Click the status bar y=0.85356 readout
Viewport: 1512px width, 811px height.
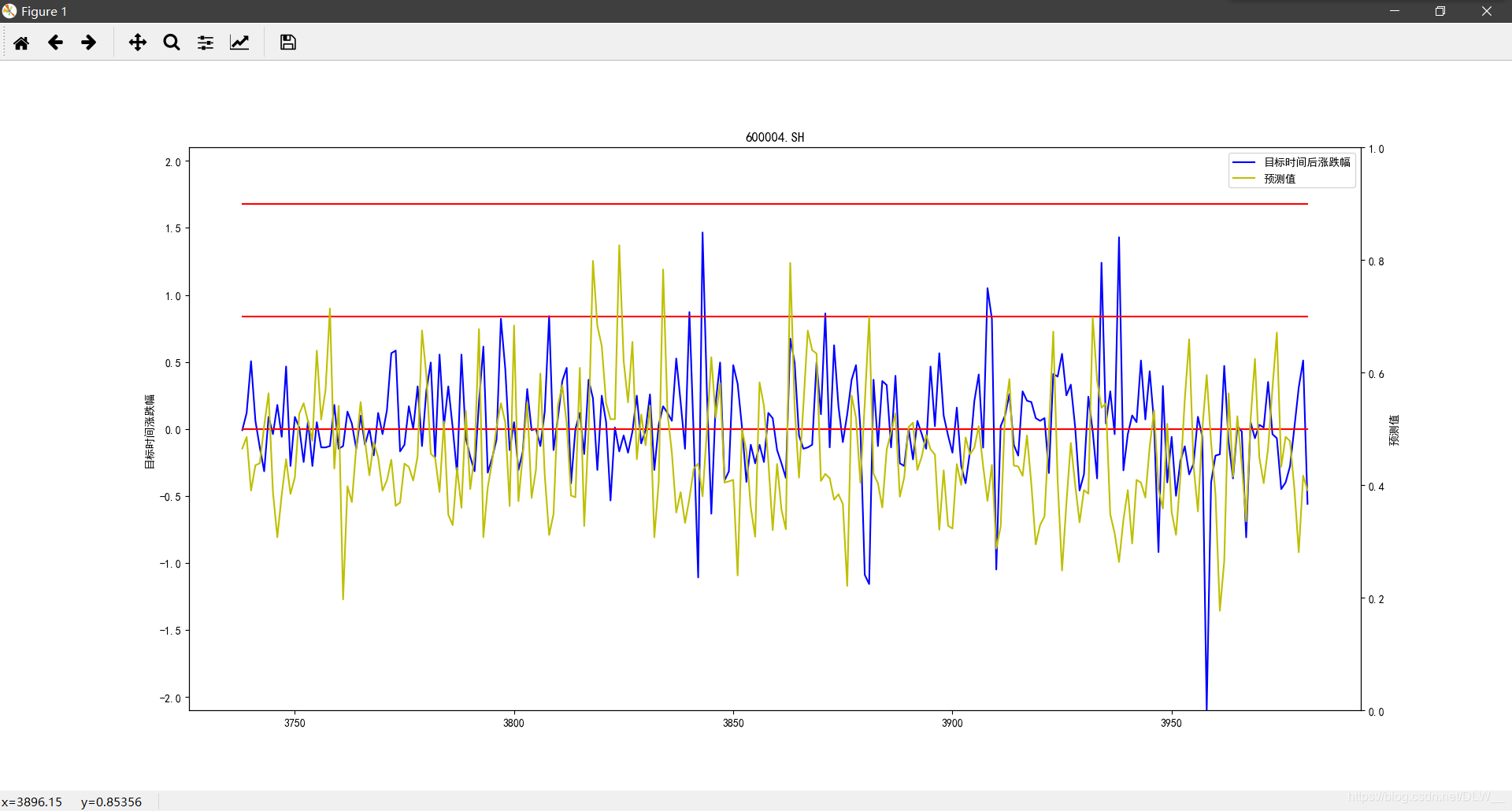click(111, 802)
